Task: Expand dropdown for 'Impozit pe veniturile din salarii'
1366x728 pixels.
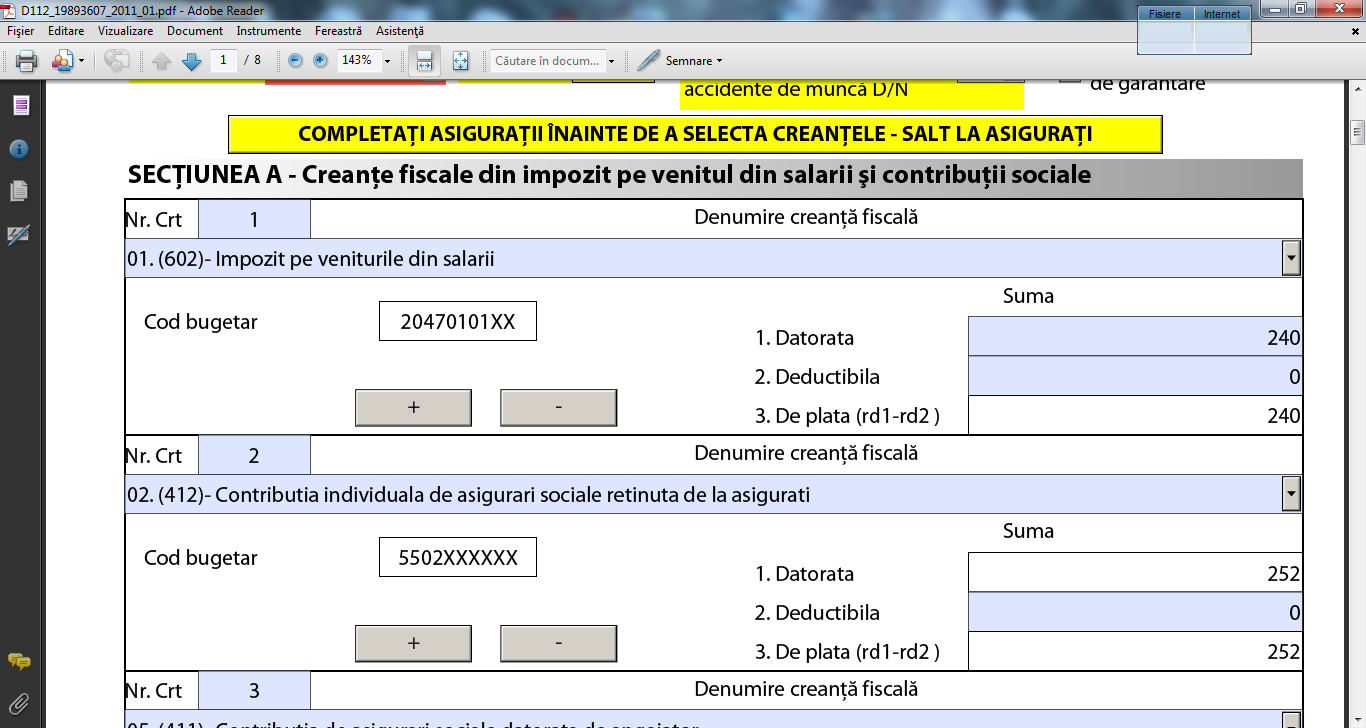Action: [x=1291, y=258]
